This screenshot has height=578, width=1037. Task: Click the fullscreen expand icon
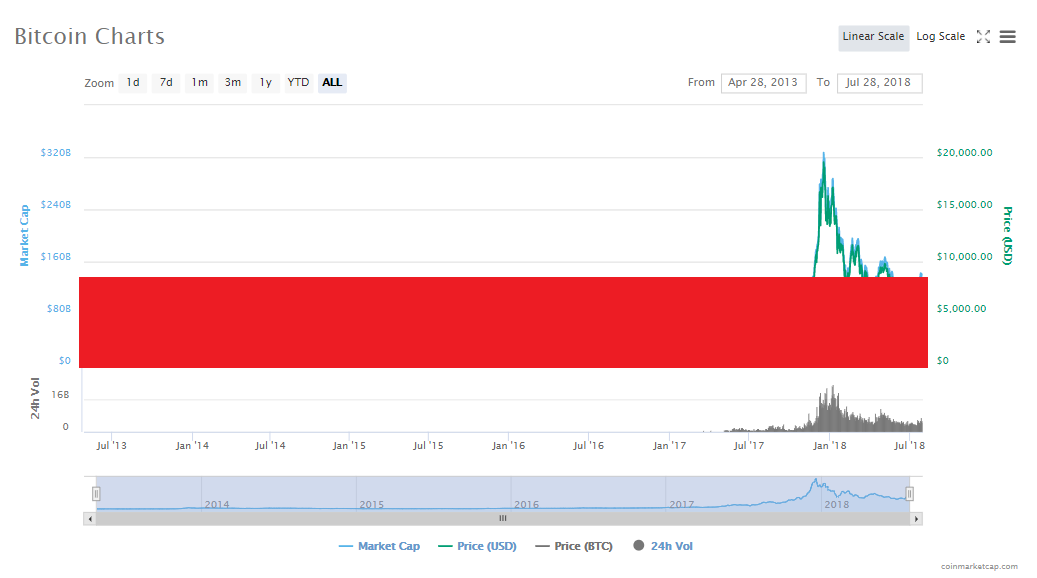click(x=983, y=37)
